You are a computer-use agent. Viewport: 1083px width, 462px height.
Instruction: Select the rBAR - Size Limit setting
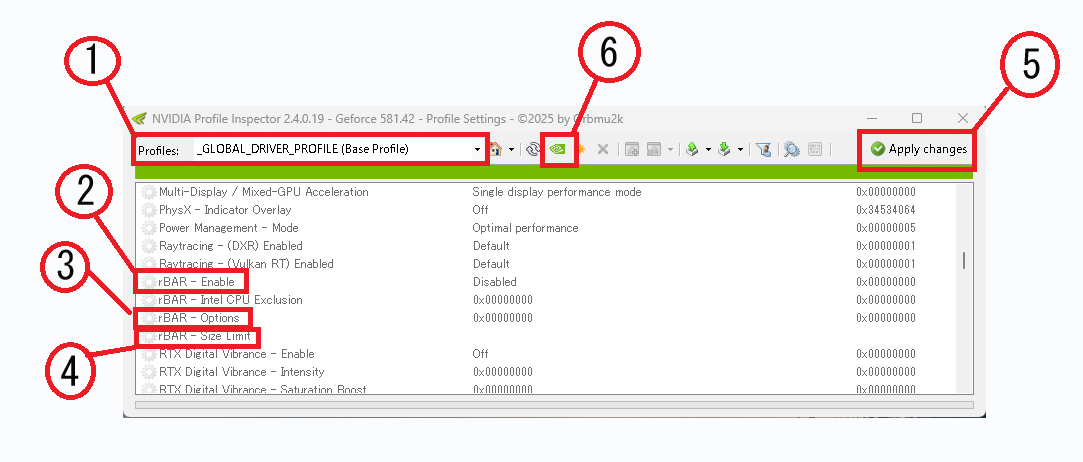pos(204,336)
